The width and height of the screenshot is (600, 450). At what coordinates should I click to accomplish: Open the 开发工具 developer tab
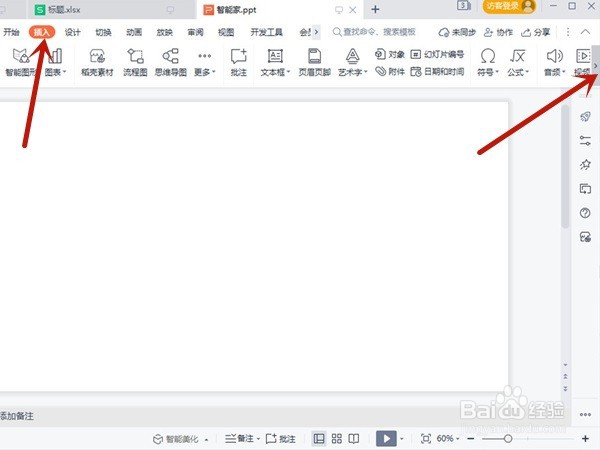tap(266, 32)
